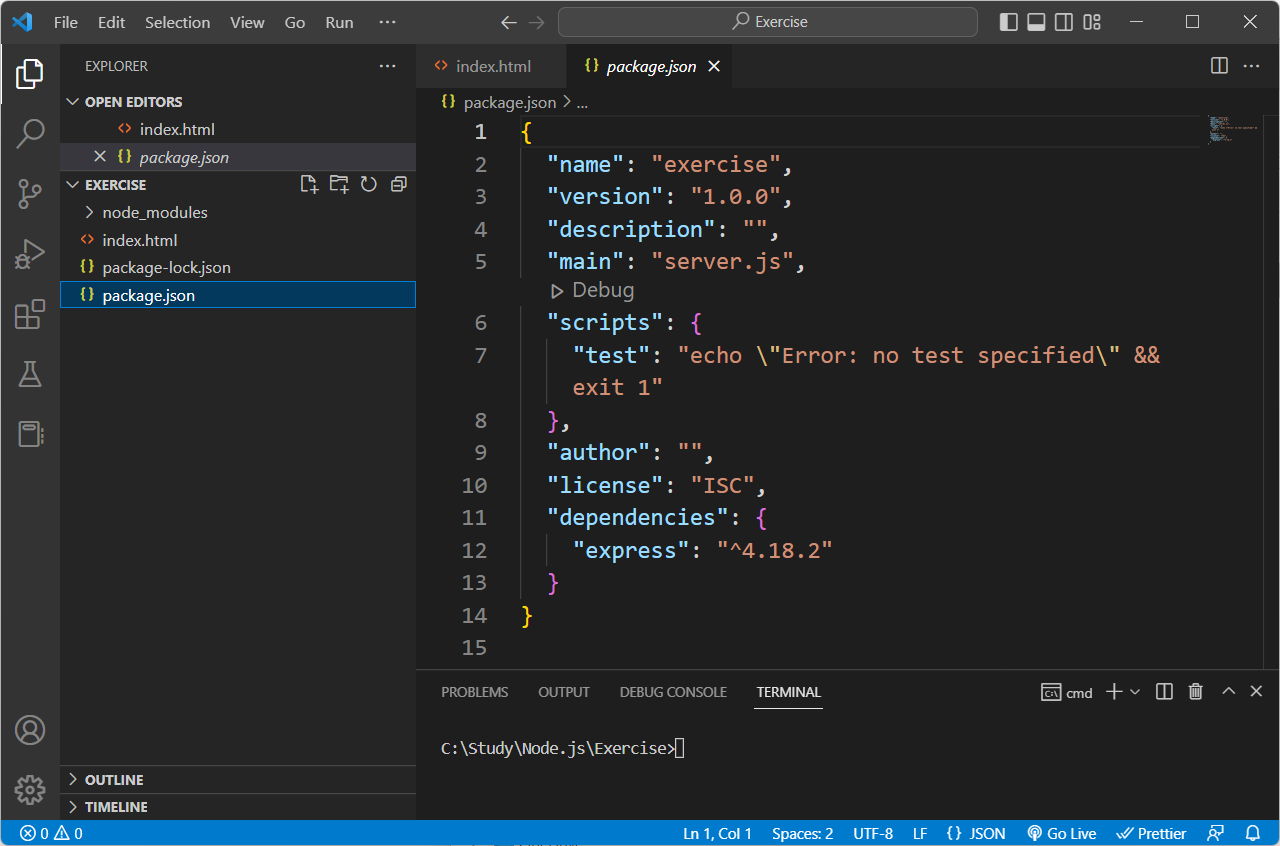
Task: Open notifications bell in status bar
Action: (x=1253, y=833)
